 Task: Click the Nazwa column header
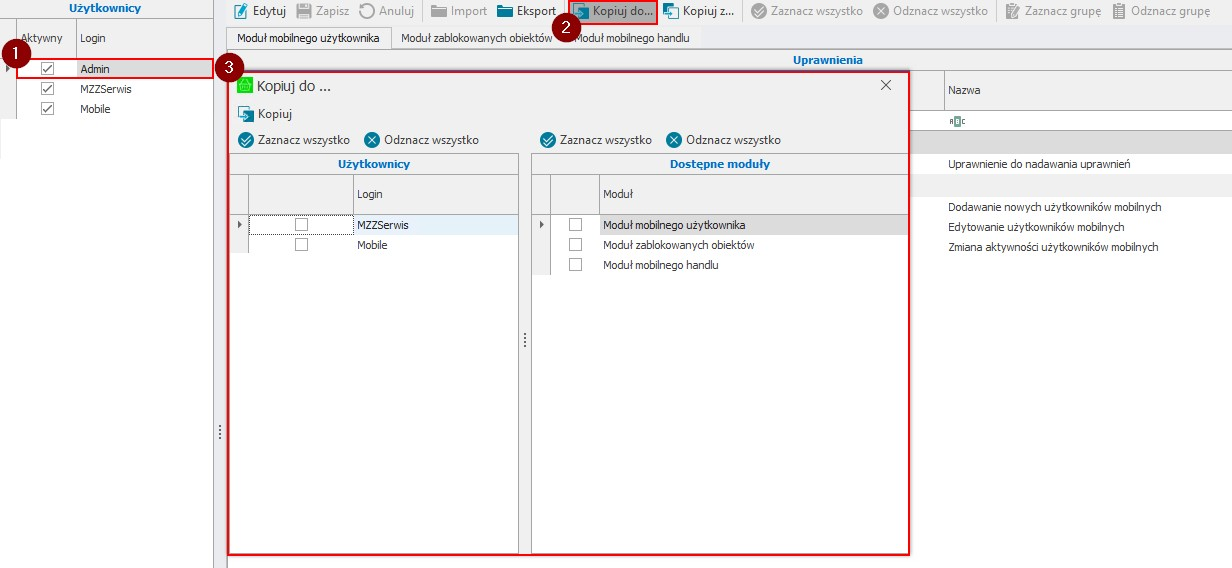coord(1088,90)
